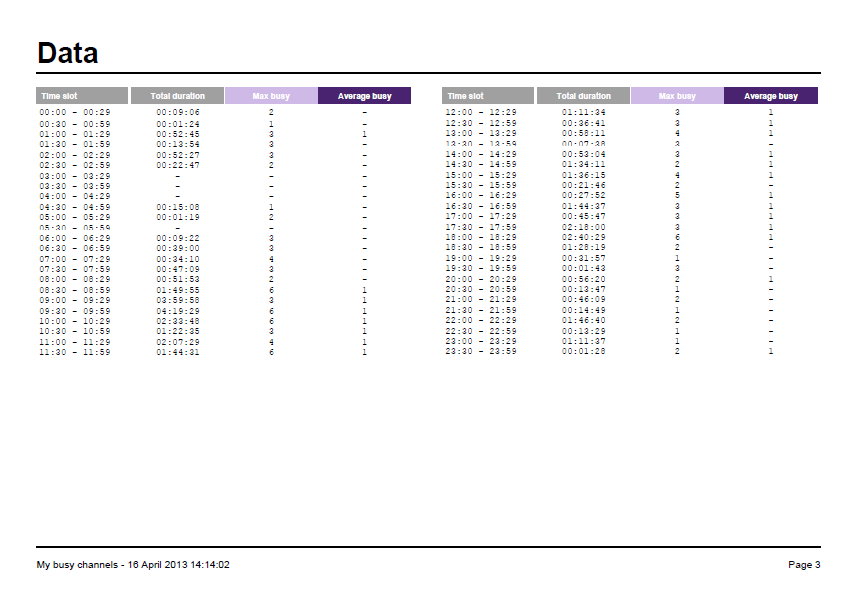This screenshot has height=606, width=857.
Task: Click the 00:00 - 00:29 time slot
Action: (x=75, y=112)
